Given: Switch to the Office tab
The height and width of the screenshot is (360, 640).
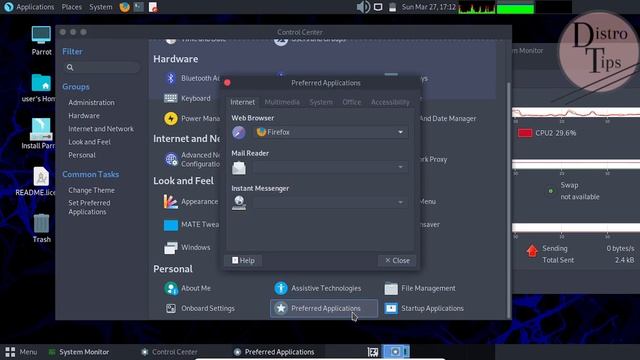Looking at the screenshot, I should tap(351, 102).
